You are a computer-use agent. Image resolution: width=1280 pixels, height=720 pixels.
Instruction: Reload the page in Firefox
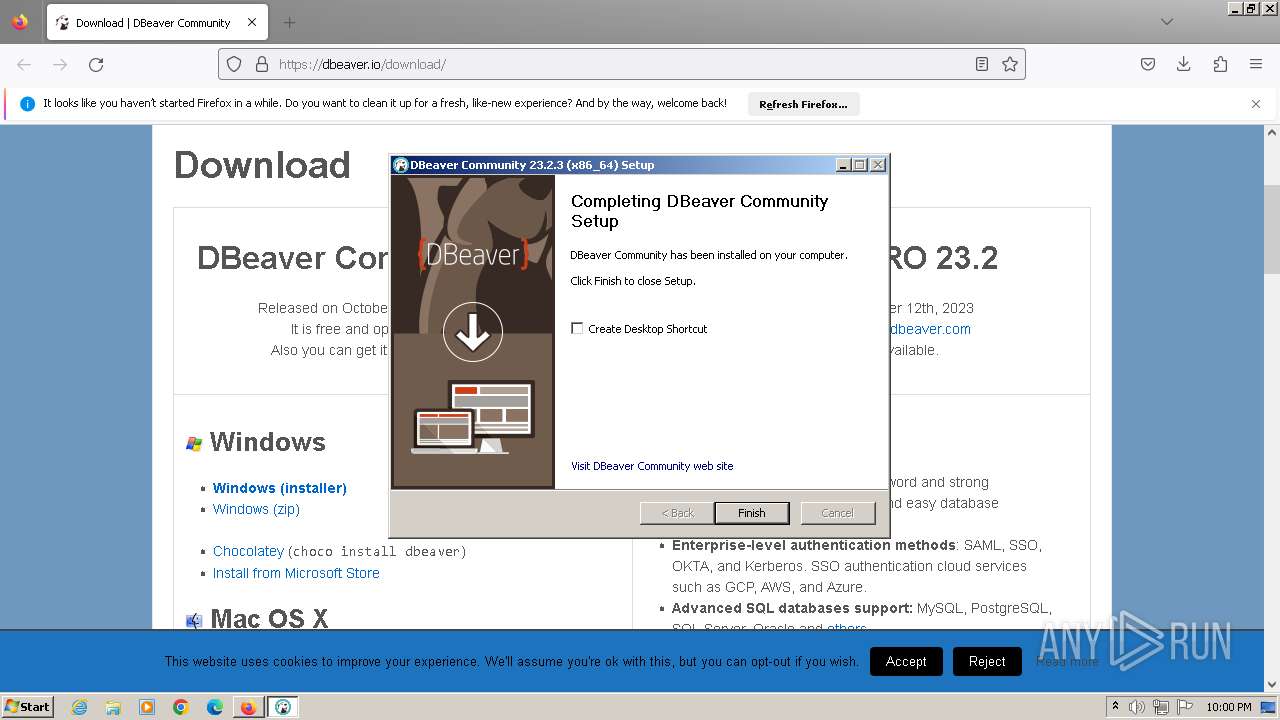pos(96,64)
